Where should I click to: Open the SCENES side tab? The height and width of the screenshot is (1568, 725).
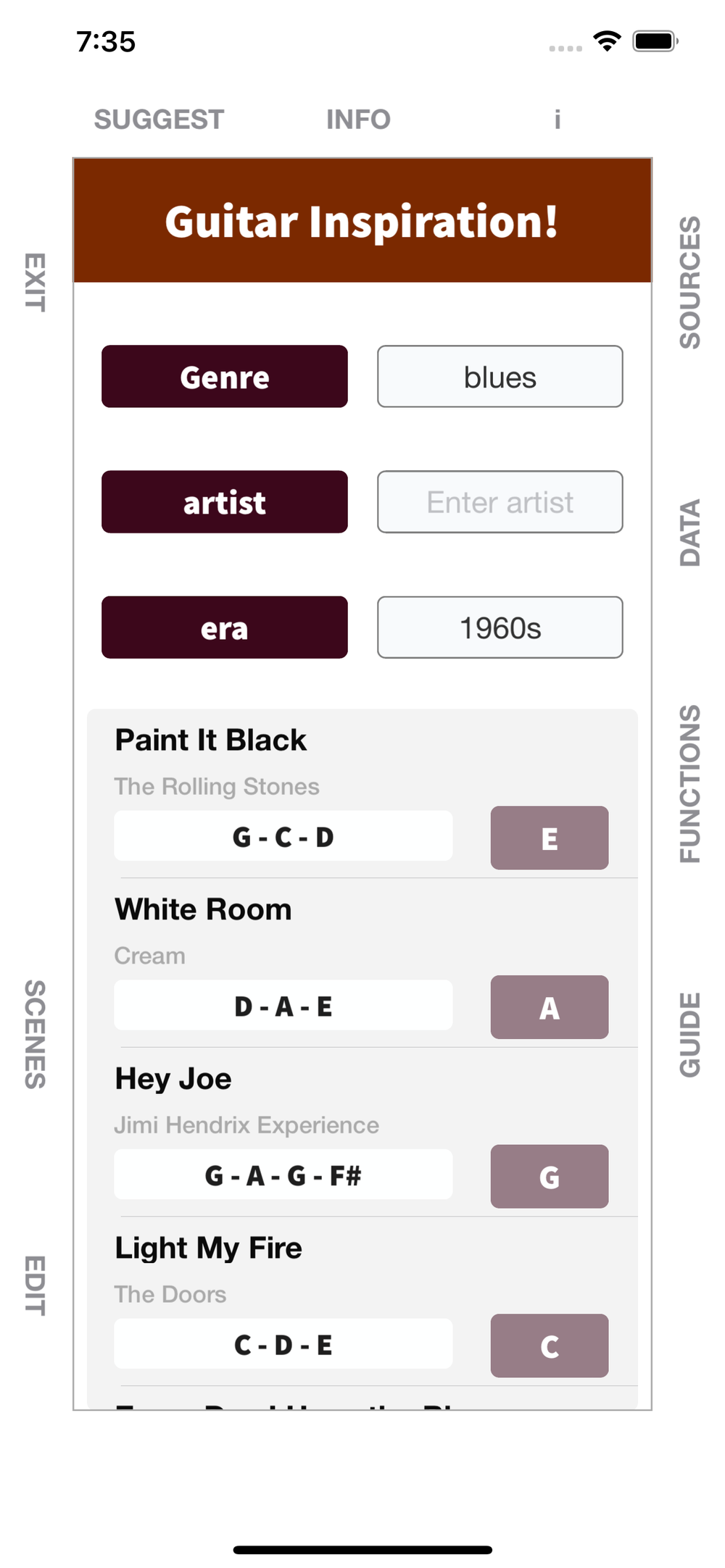click(36, 1034)
